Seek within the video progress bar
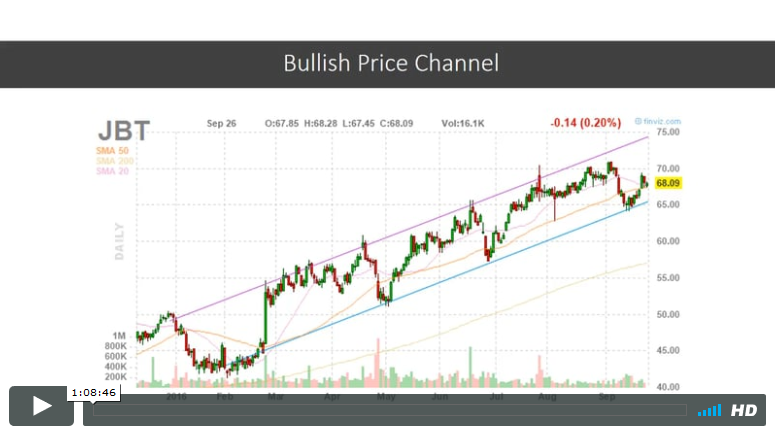This screenshot has width=775, height=436. pyautogui.click(x=390, y=410)
